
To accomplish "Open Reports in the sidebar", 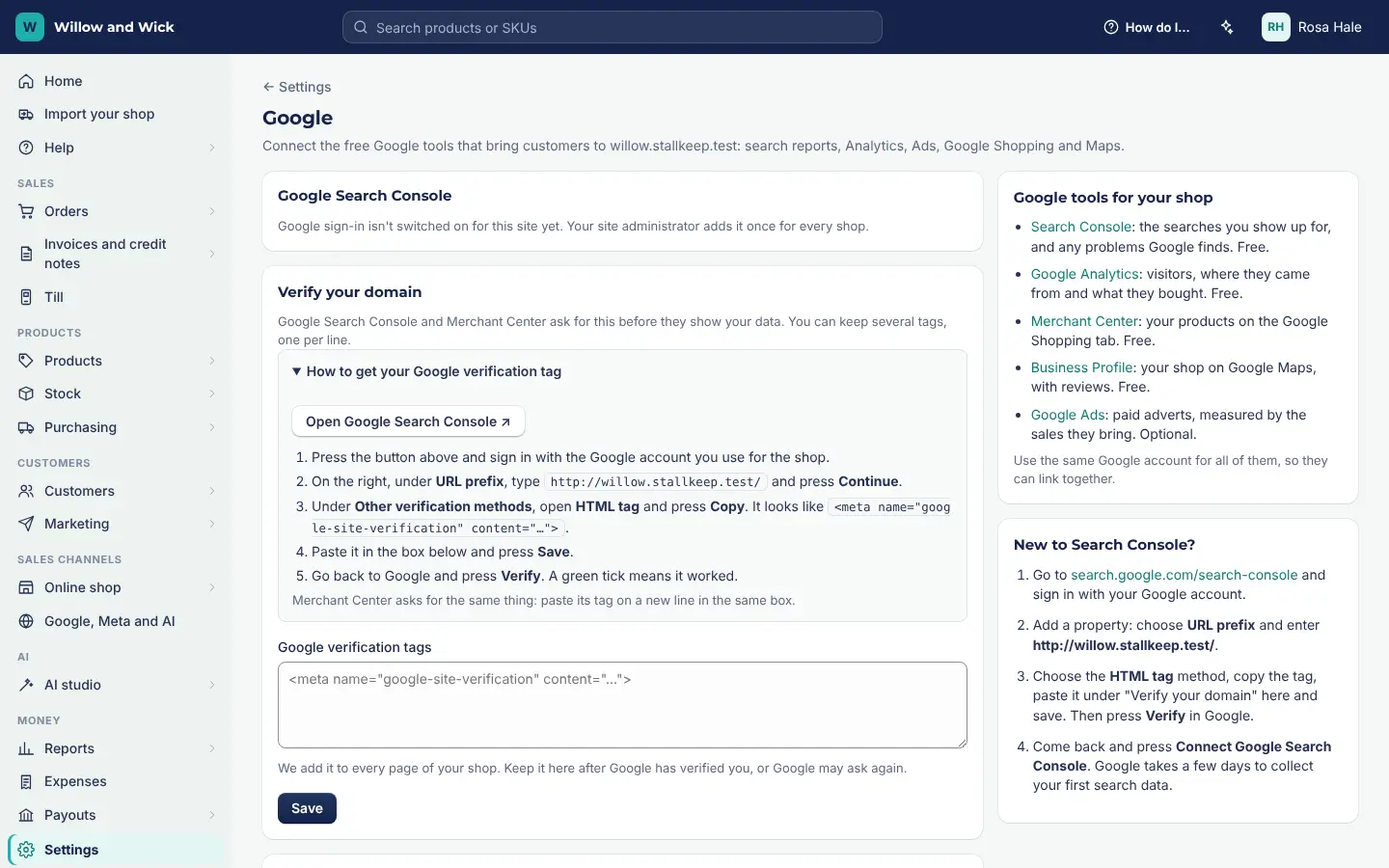I will 116,748.
